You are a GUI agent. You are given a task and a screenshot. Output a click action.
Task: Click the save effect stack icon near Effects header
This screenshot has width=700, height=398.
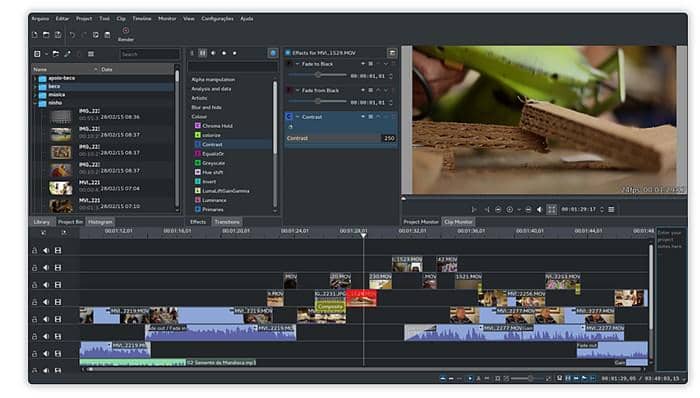point(392,53)
